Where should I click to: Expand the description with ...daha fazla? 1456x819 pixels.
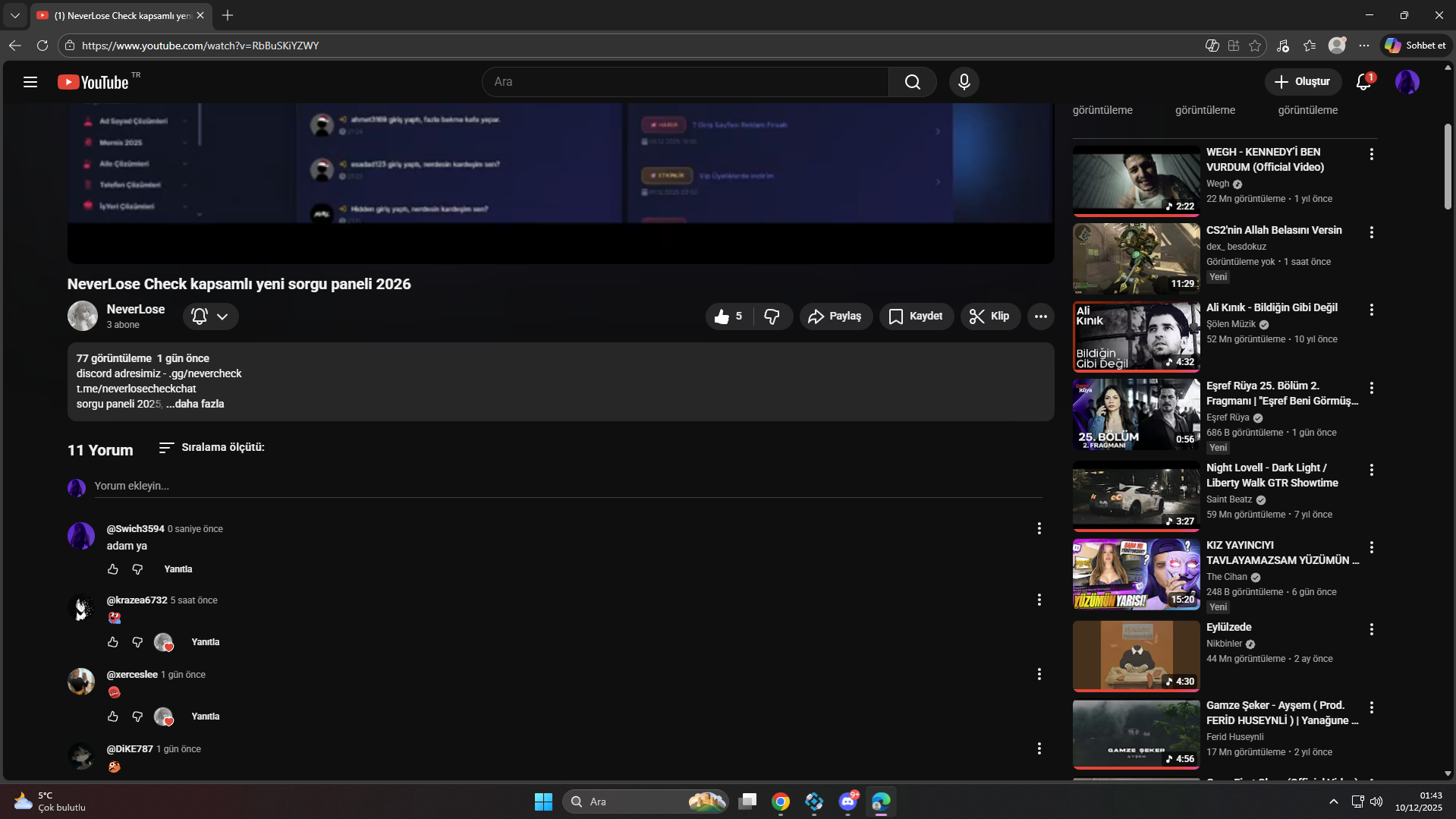(195, 404)
